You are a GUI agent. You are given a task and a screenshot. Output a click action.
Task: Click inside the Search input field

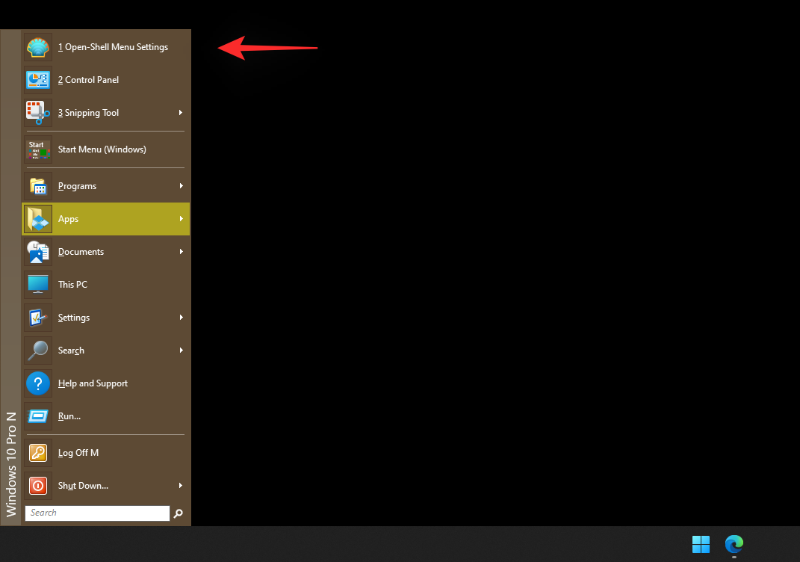click(x=97, y=513)
